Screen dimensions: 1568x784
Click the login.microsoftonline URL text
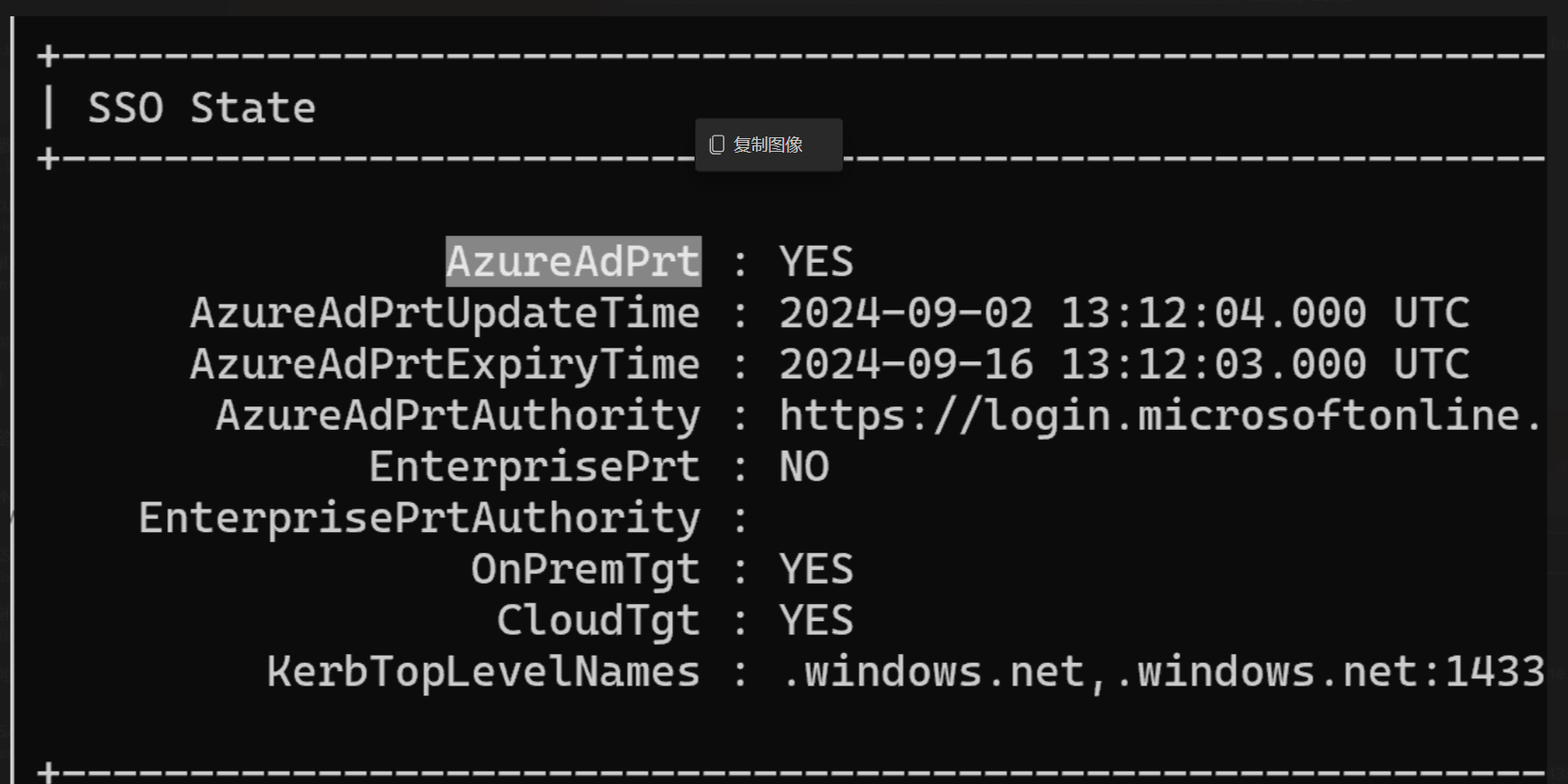[x=1162, y=416]
